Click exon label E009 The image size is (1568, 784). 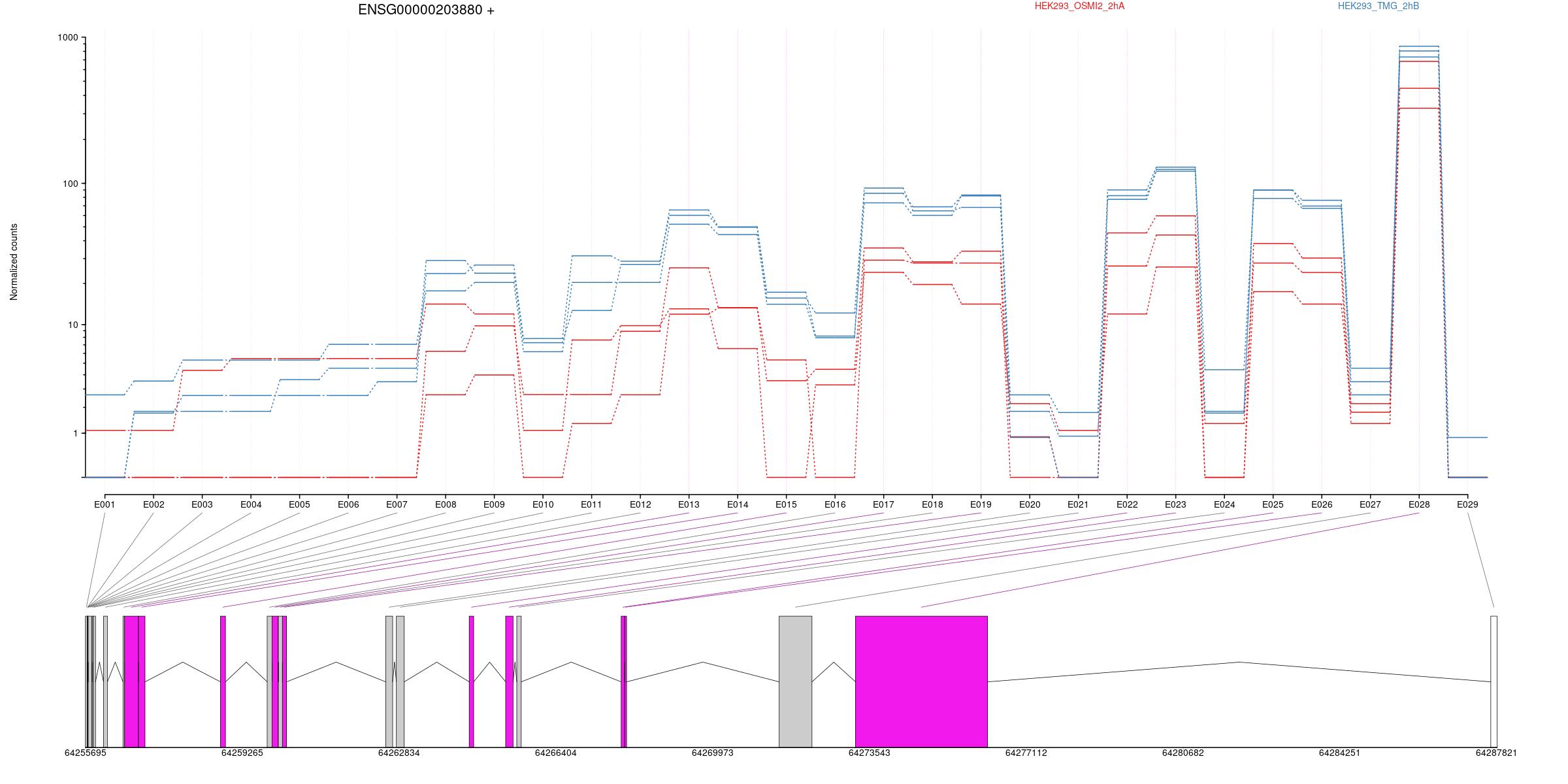(494, 504)
